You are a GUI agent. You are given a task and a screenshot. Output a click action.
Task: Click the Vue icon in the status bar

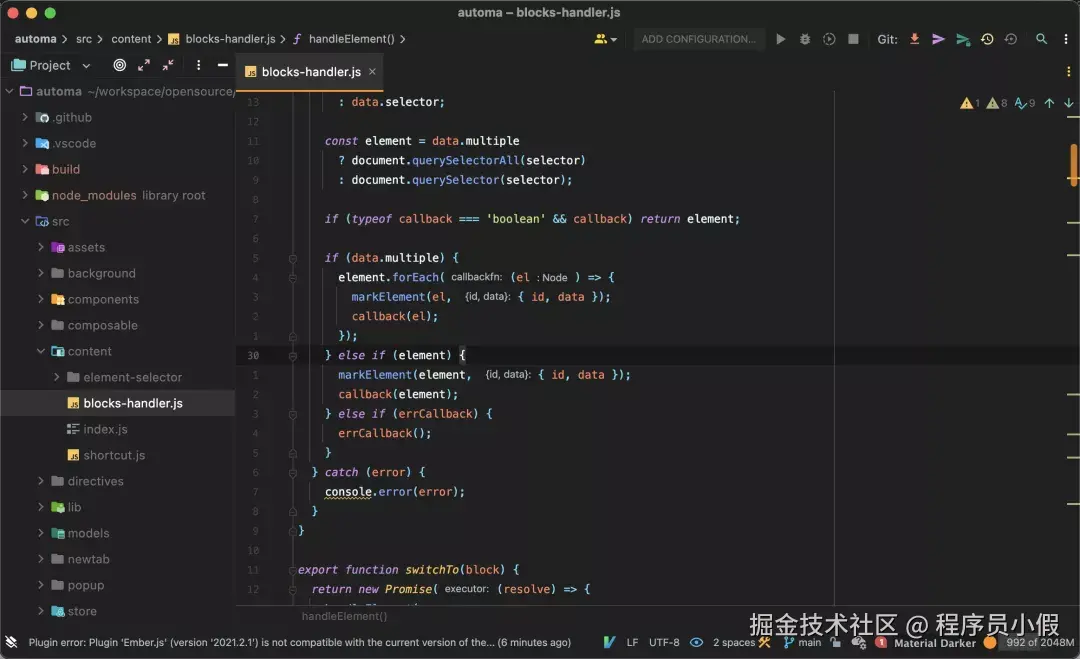[x=609, y=642]
